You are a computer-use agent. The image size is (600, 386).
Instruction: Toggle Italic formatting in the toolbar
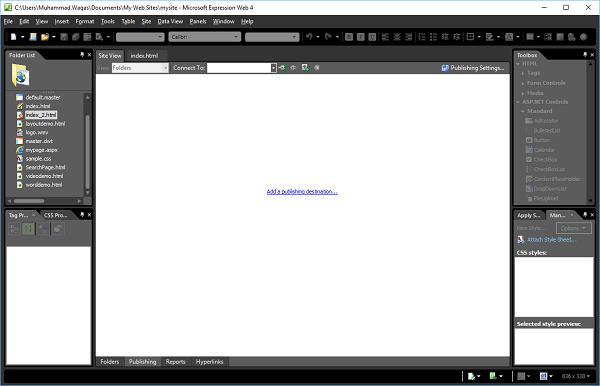pyautogui.click(x=360, y=37)
